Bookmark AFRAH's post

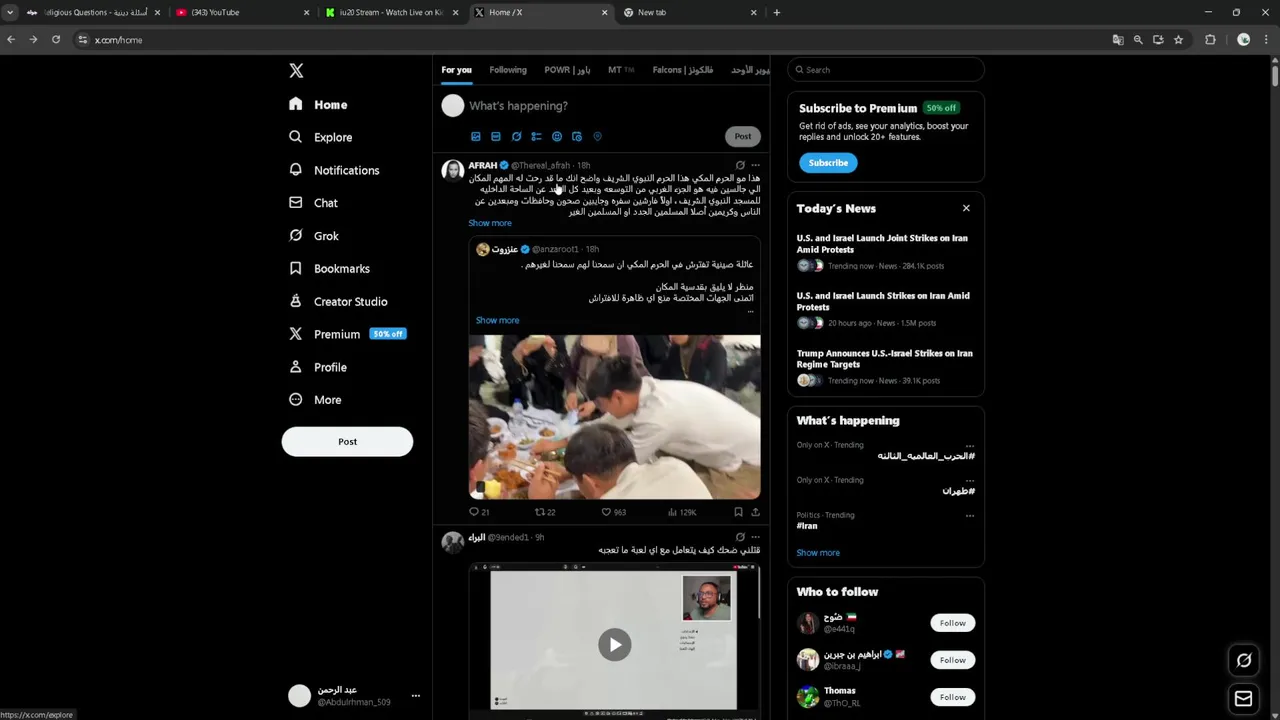(738, 512)
